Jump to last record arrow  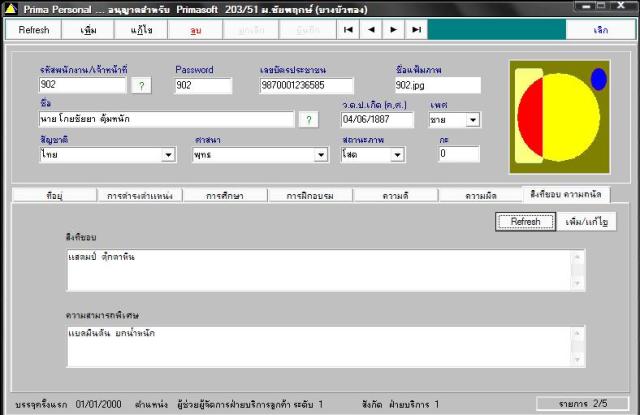pyautogui.click(x=416, y=30)
